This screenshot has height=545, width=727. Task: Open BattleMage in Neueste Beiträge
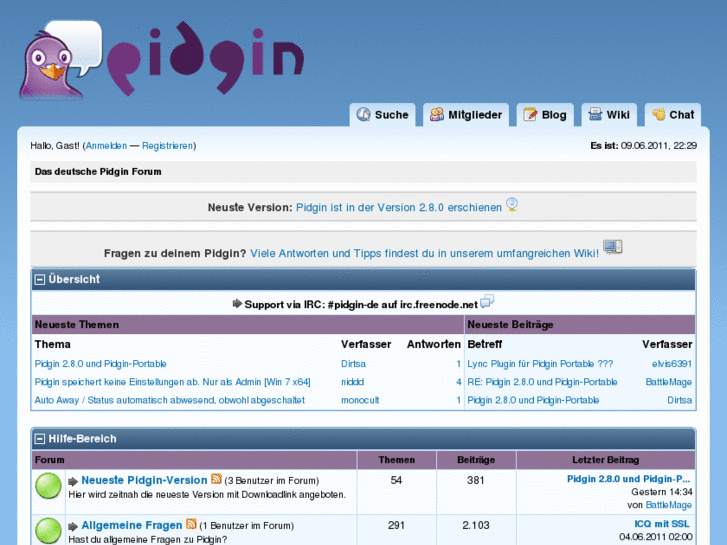point(669,382)
